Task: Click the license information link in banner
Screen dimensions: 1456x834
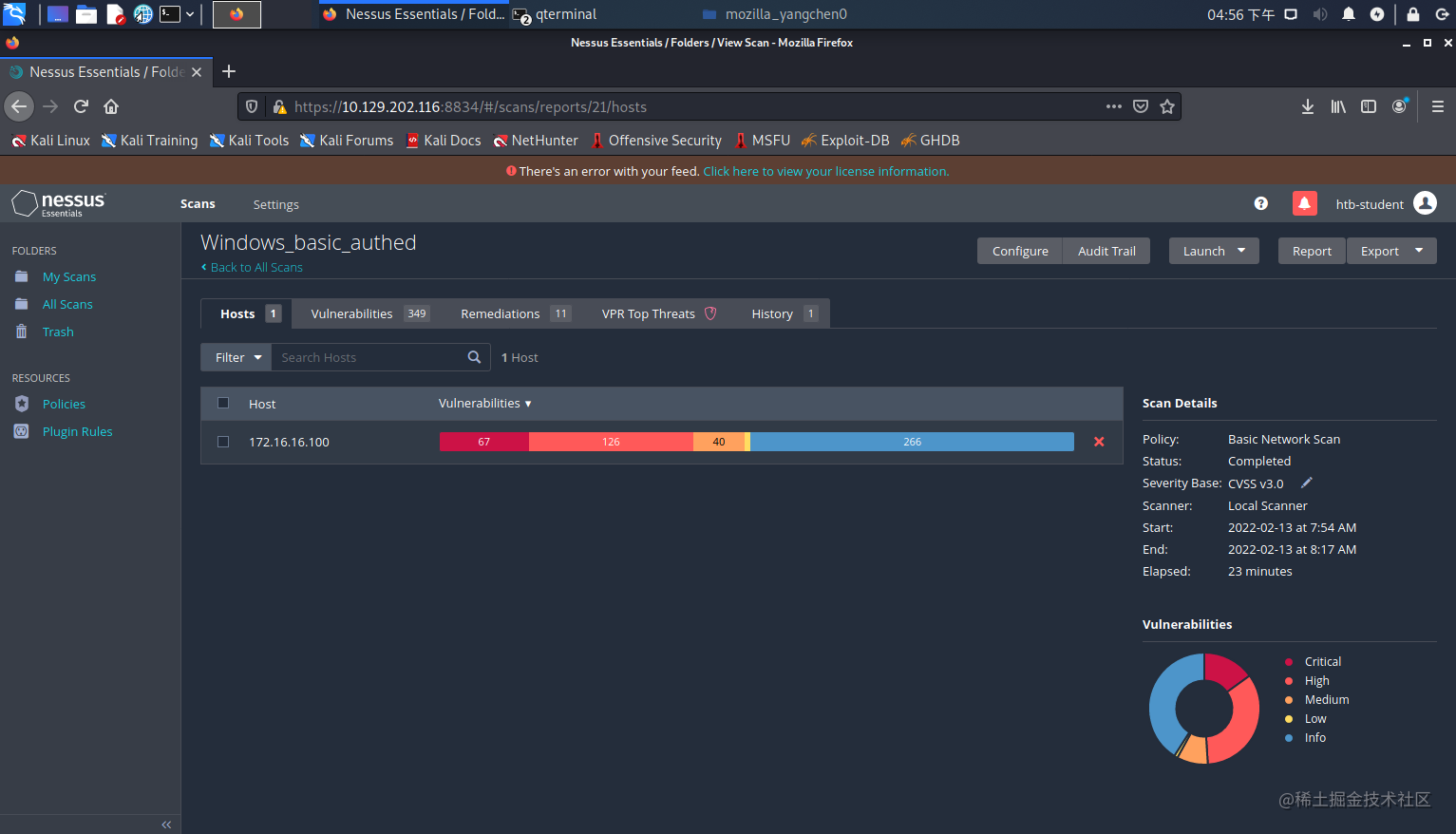Action: [x=826, y=172]
